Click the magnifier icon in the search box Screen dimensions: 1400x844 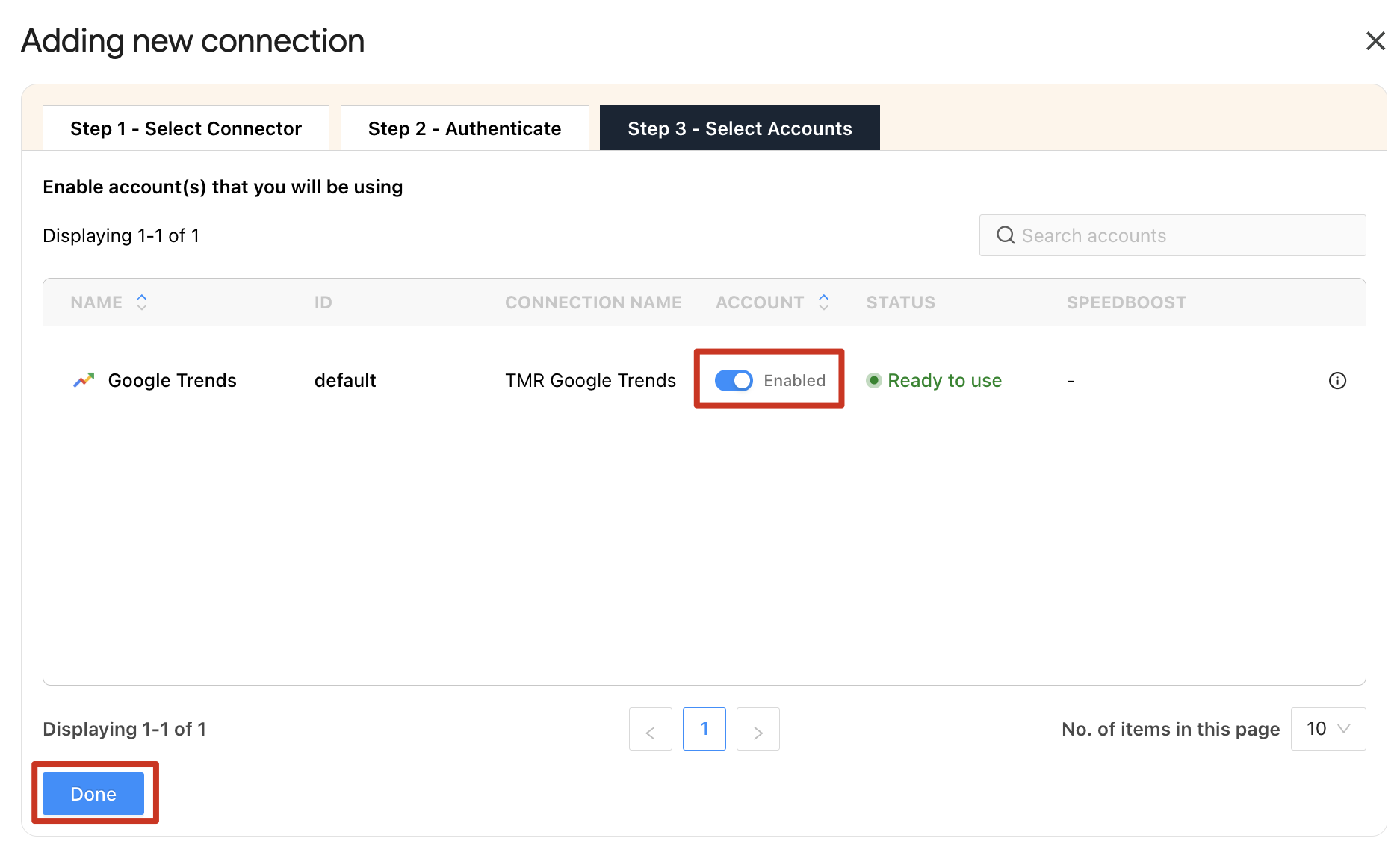[1006, 235]
